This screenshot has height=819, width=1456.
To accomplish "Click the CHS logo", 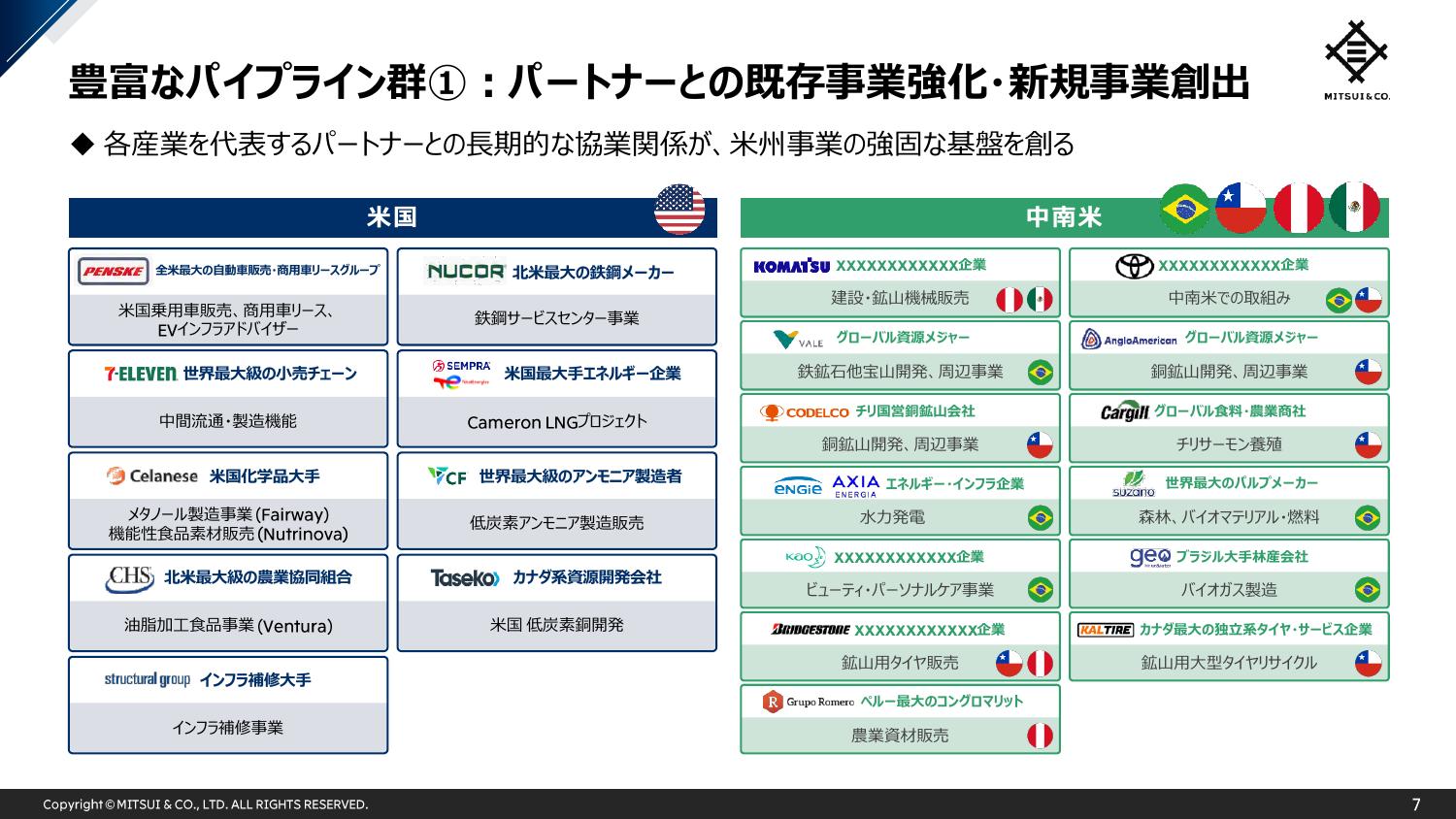I will tap(130, 578).
